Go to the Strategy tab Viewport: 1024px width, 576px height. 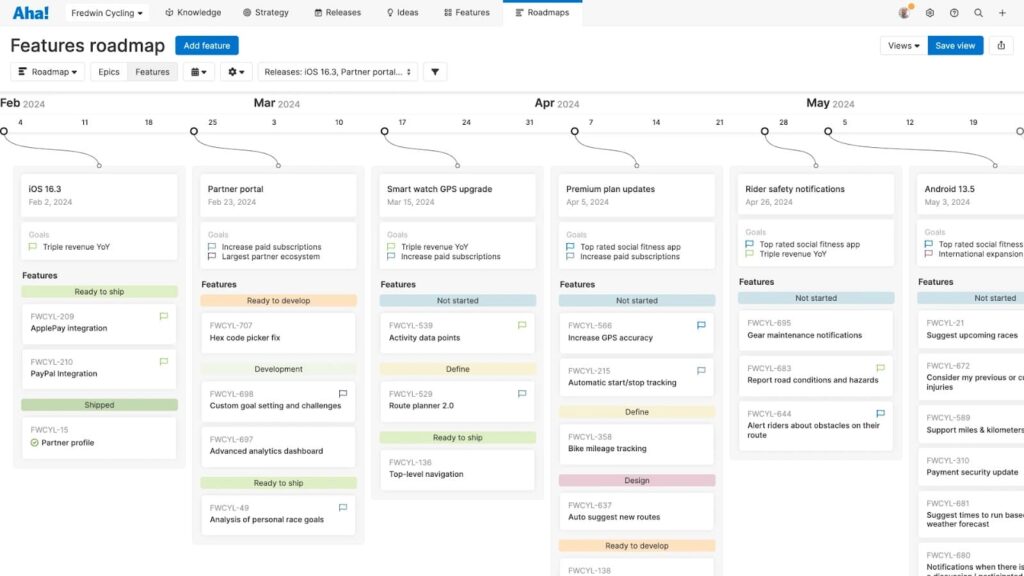click(266, 13)
